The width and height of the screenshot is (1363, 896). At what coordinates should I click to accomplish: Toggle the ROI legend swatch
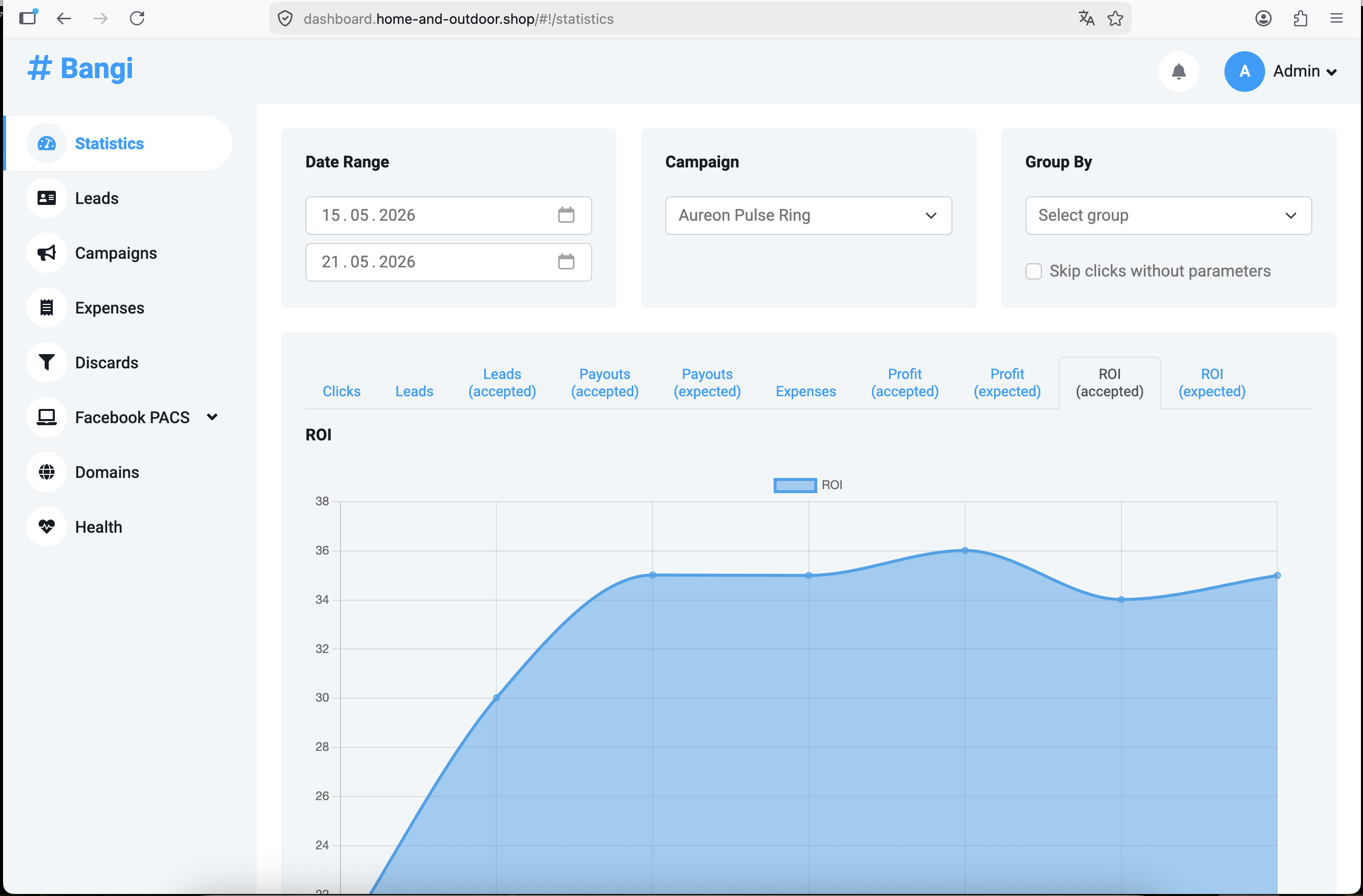tap(795, 485)
